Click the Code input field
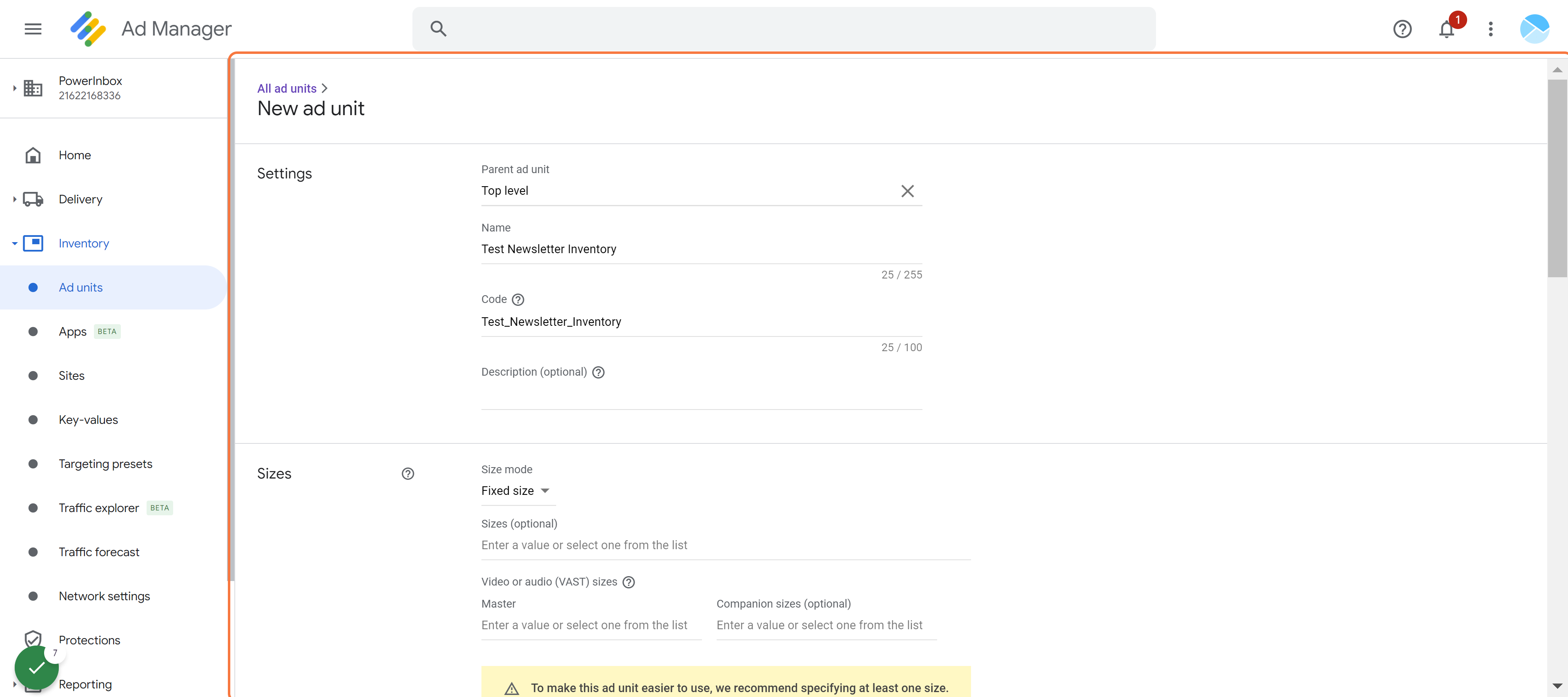 [x=701, y=322]
